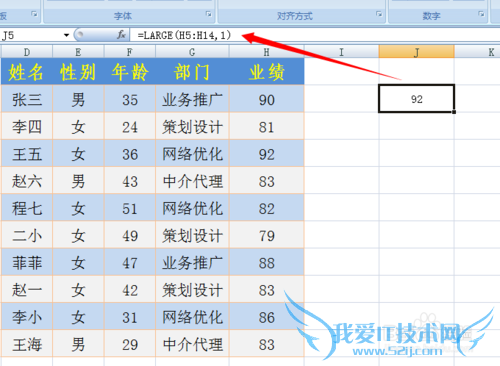Image resolution: width=500 pixels, height=366 pixels.
Task: Open the clipboard group dialog launcher
Action: [x=34, y=14]
